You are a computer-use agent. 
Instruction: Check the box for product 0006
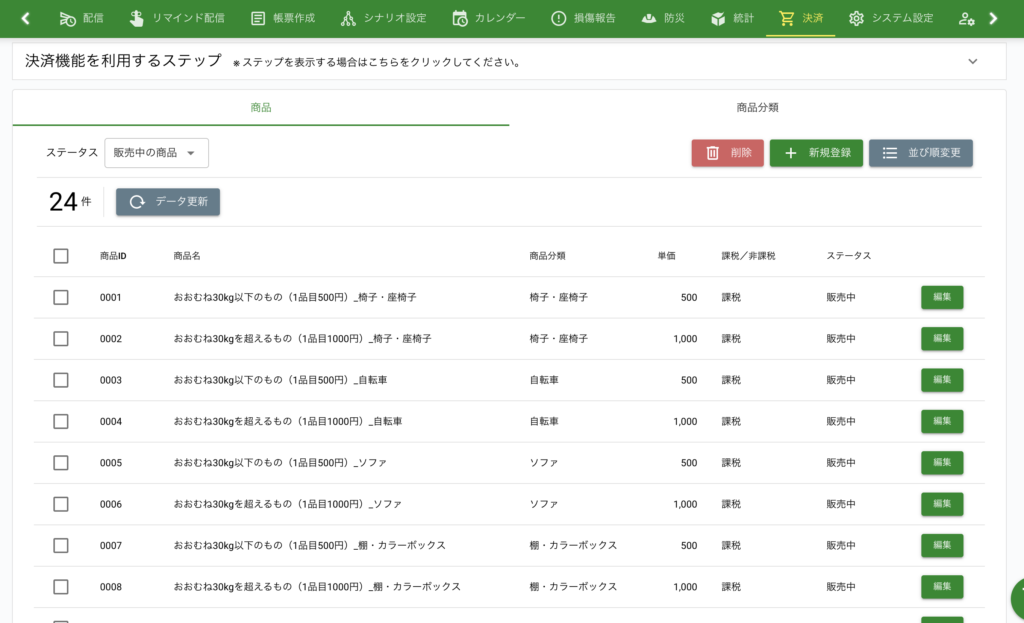coord(61,504)
